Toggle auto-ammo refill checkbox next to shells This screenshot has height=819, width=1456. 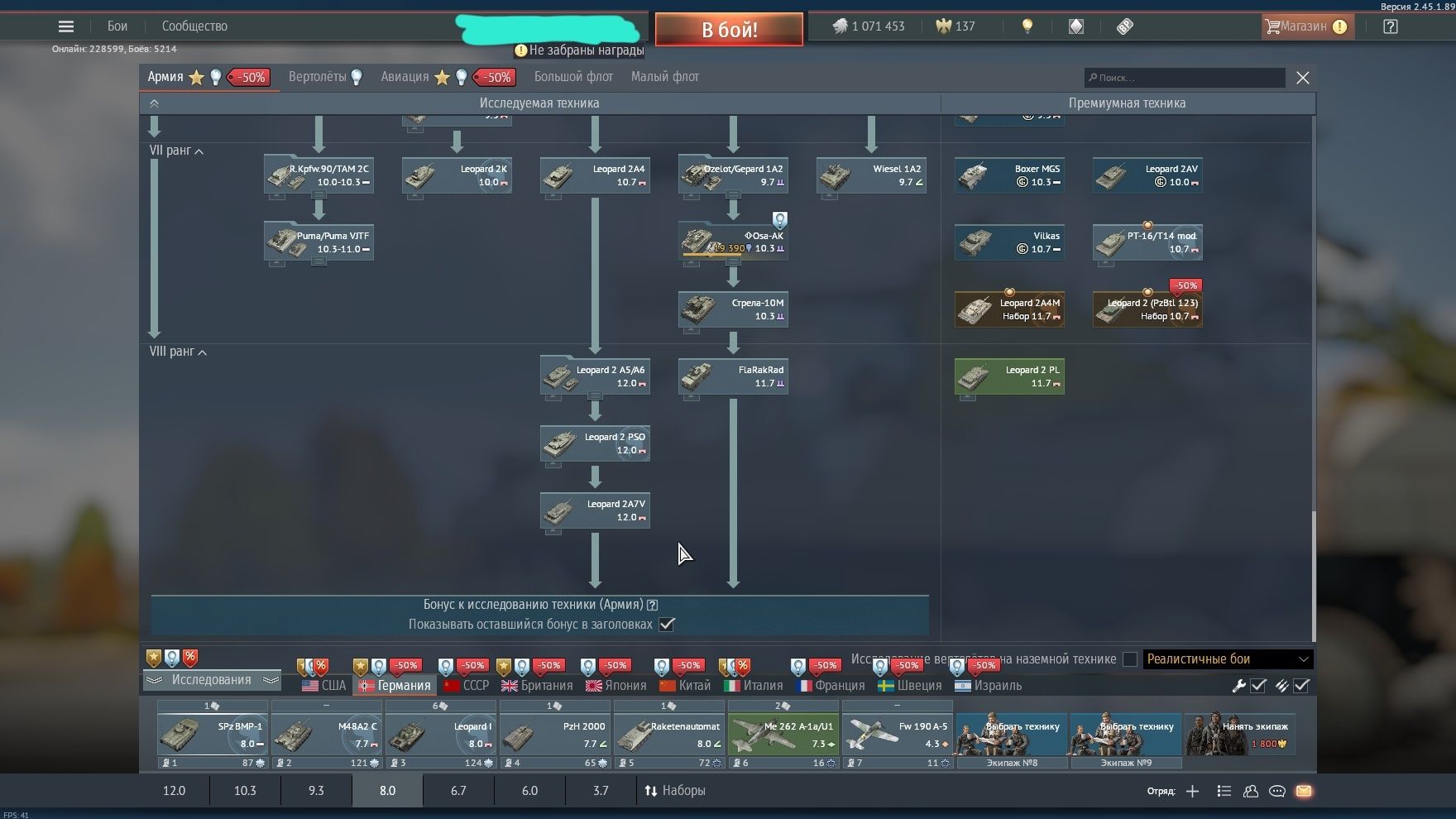(1301, 686)
